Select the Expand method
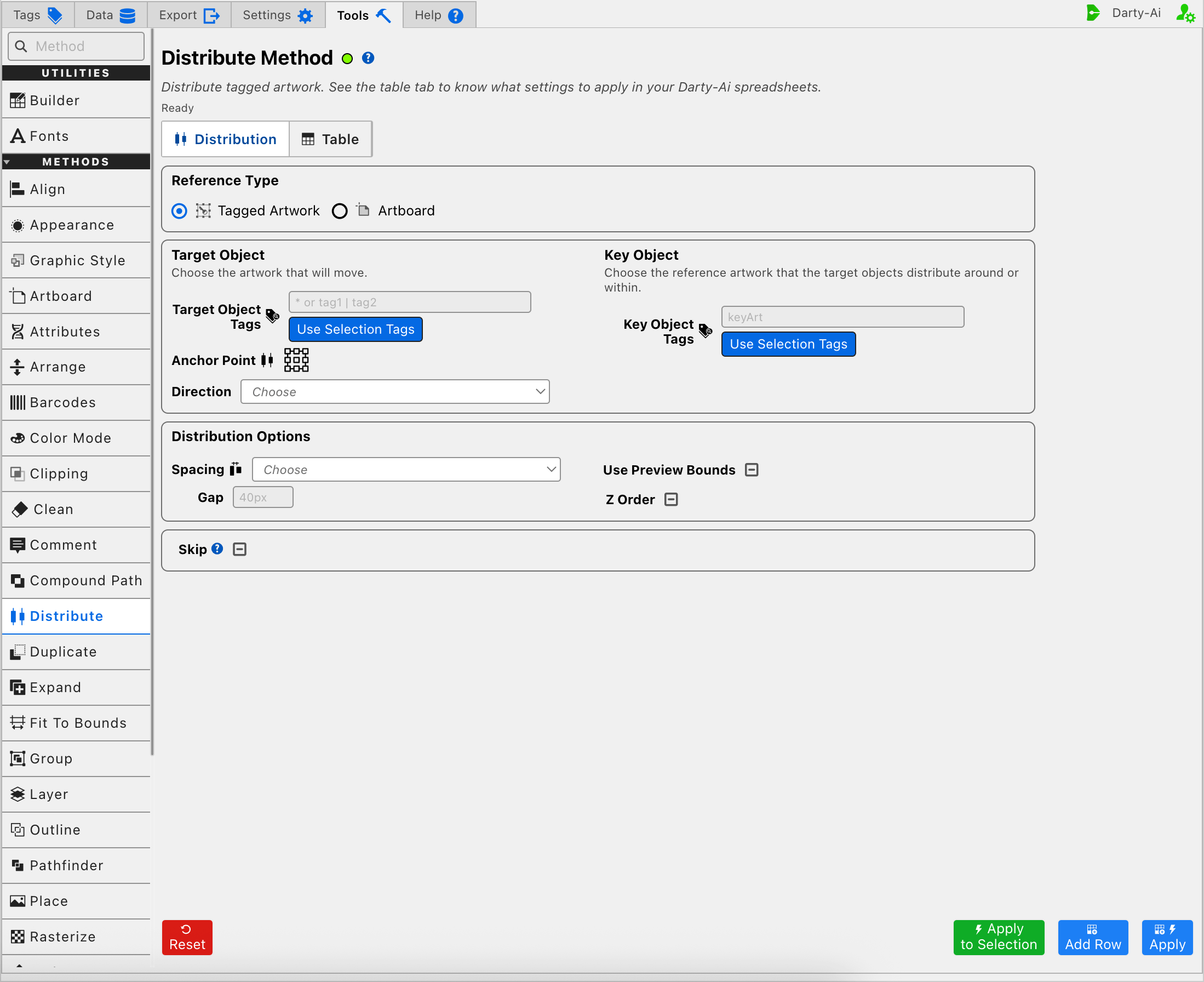The image size is (1204, 982). point(76,687)
